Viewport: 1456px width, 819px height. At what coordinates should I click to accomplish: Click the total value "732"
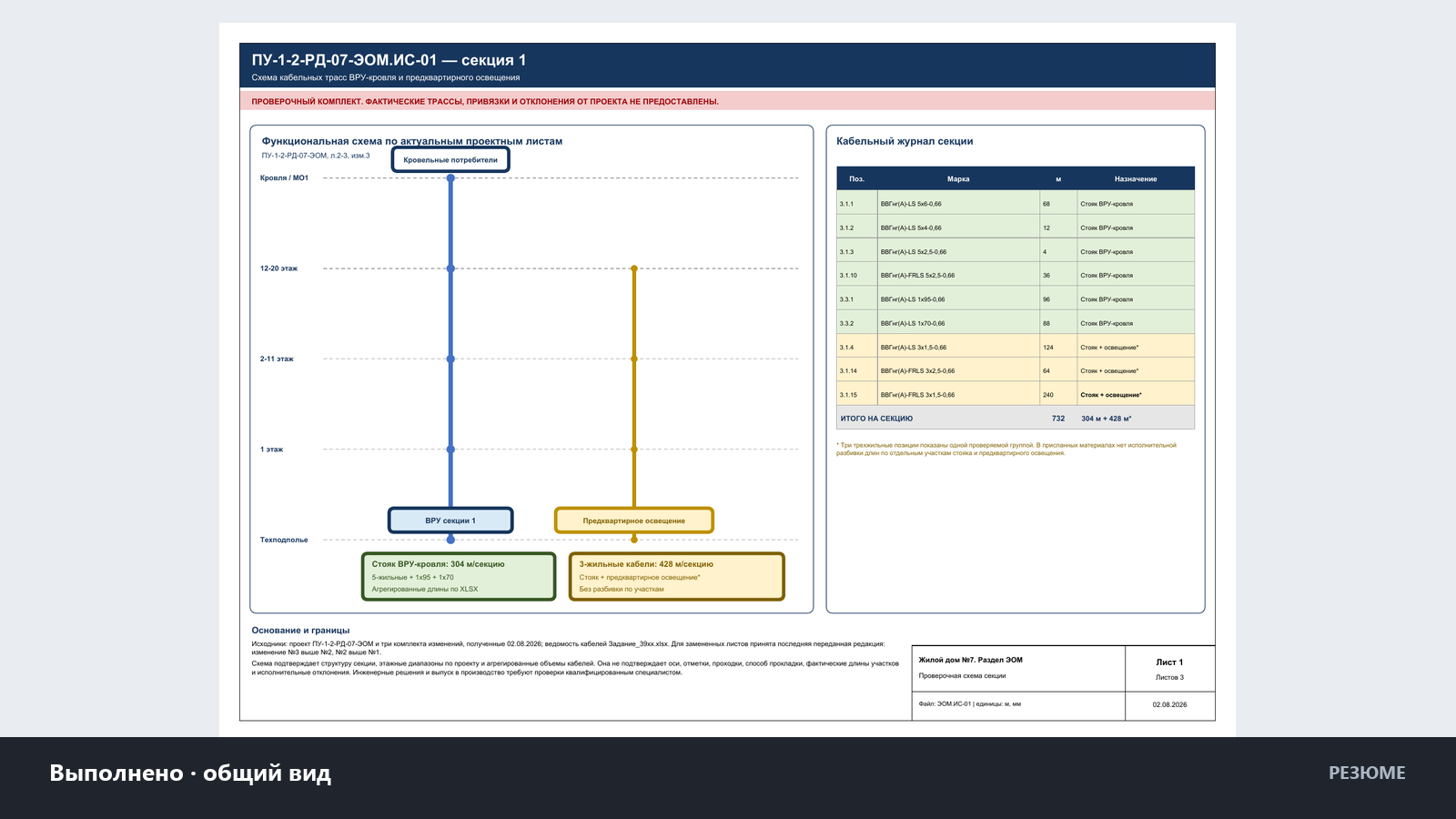(1058, 419)
